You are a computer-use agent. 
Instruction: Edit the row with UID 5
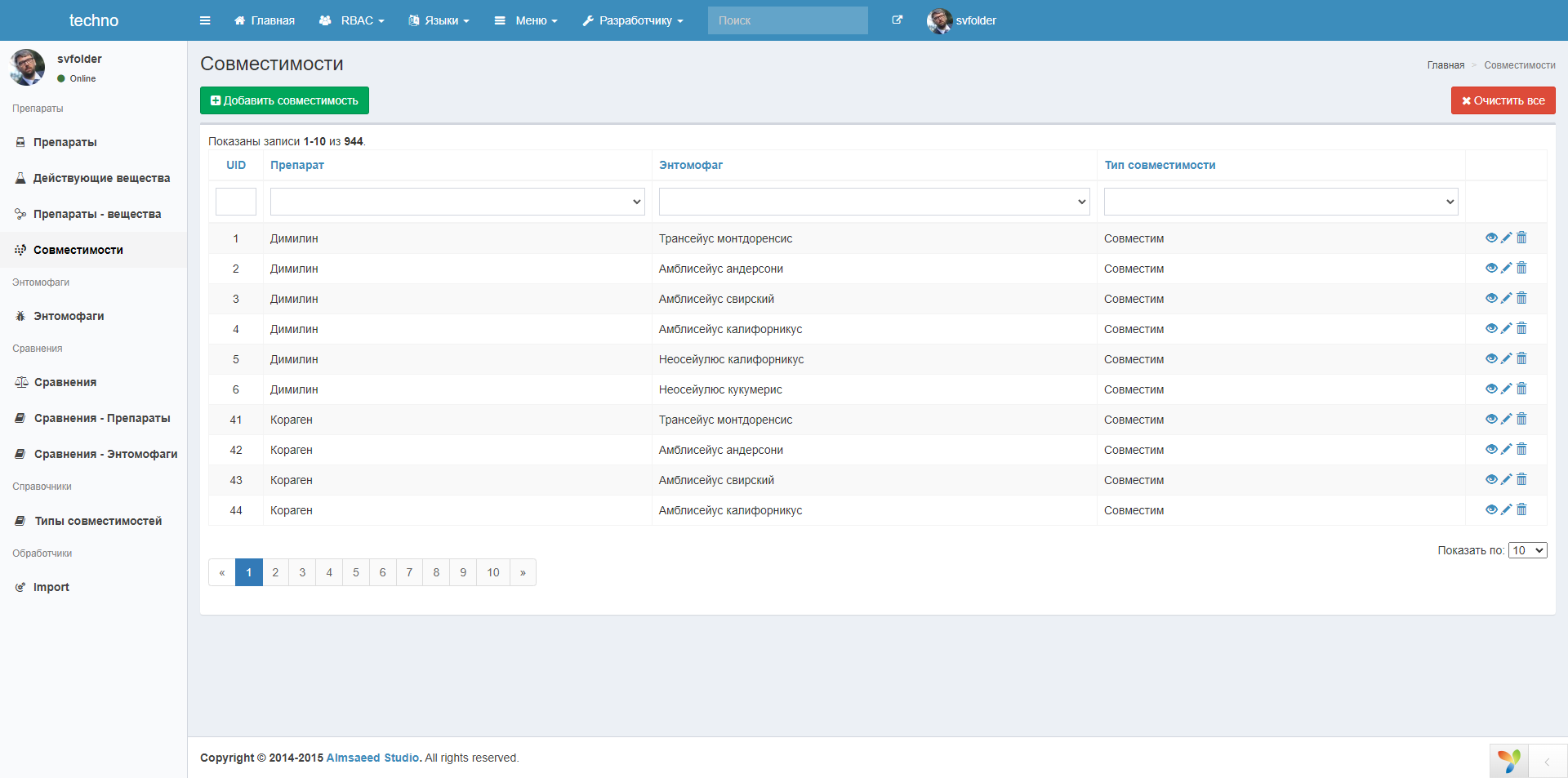(1506, 358)
